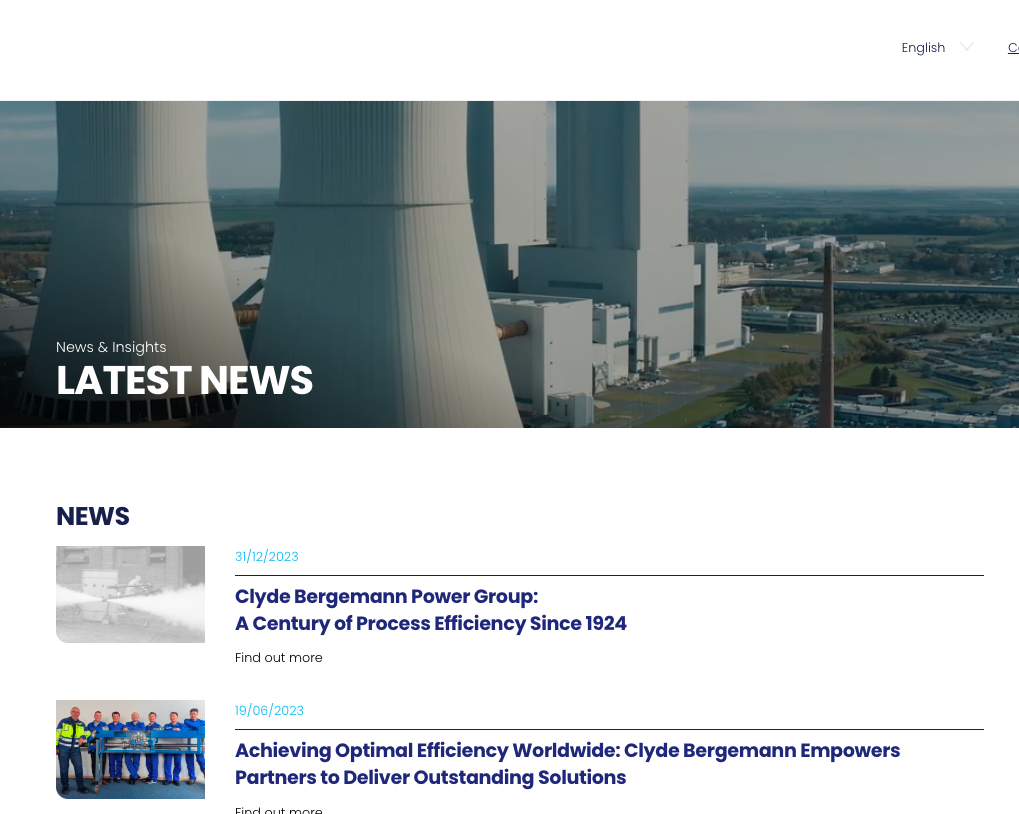The width and height of the screenshot is (1019, 814).
Task: Click the 19/06/2023 article date
Action: click(269, 711)
